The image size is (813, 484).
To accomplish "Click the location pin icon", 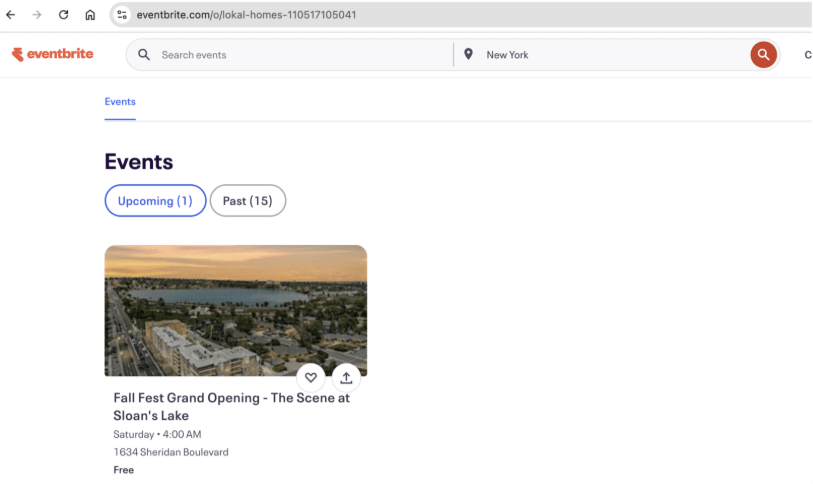I will (468, 55).
